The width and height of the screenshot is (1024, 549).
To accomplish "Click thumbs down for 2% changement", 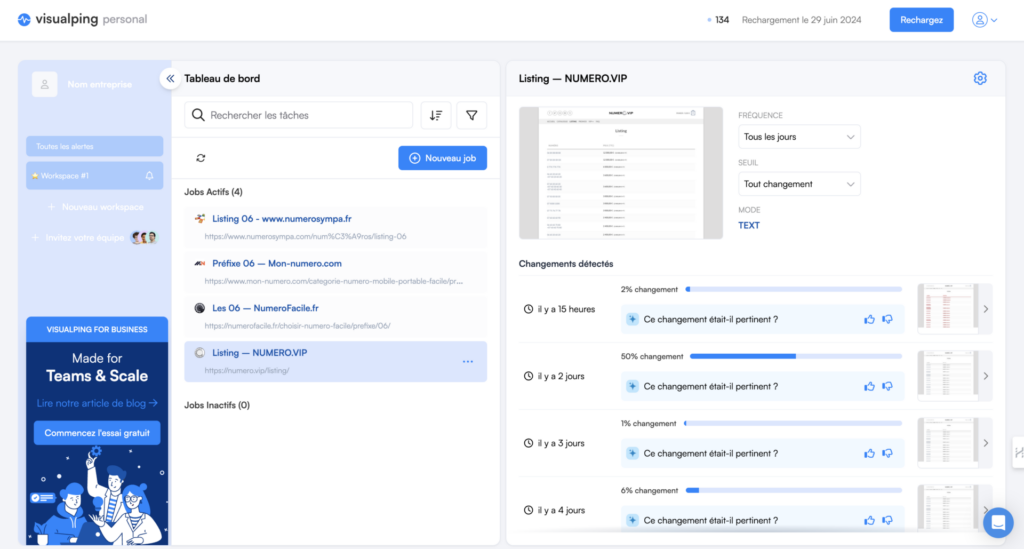I will [x=888, y=319].
